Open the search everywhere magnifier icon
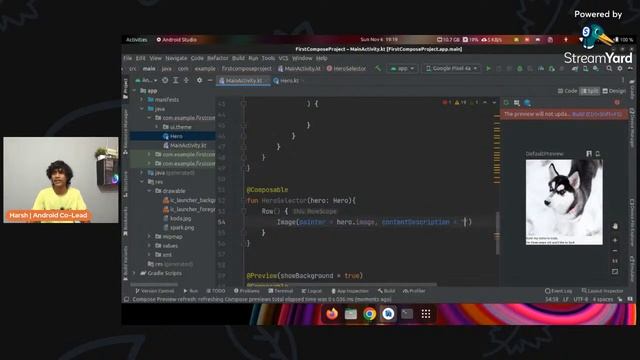The height and width of the screenshot is (360, 640). pyautogui.click(x=609, y=69)
